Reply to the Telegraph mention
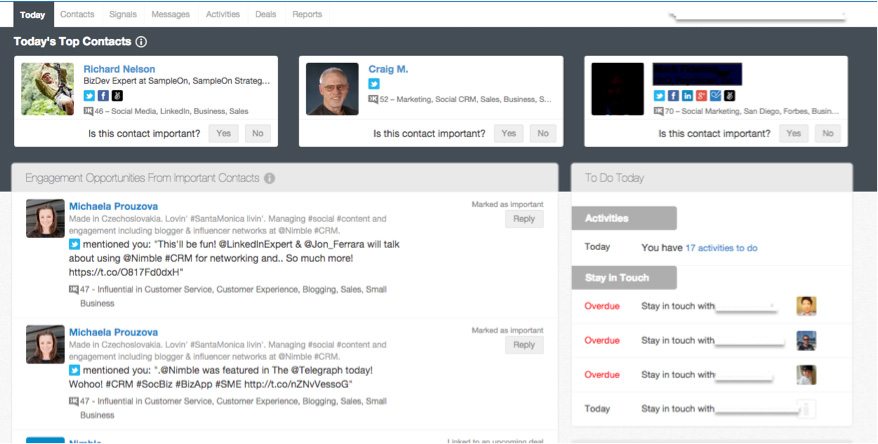This screenshot has width=878, height=444. (x=524, y=345)
